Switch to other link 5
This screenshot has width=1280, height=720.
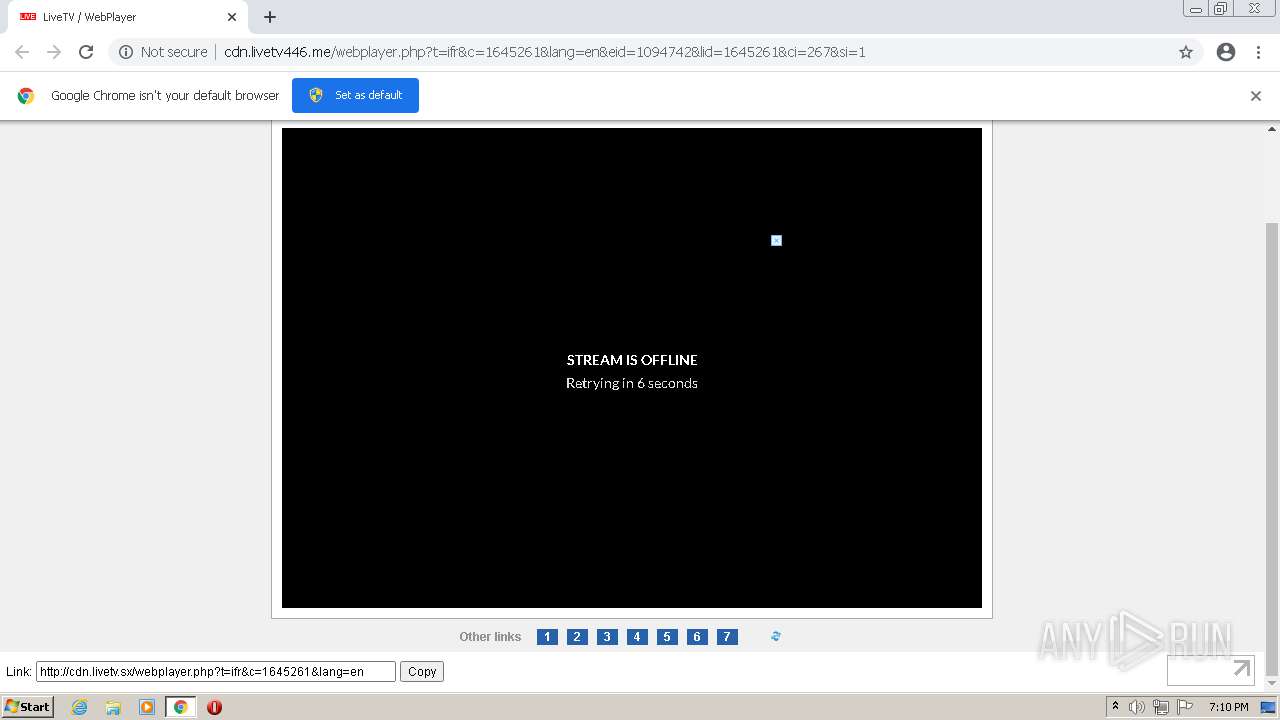pos(667,637)
